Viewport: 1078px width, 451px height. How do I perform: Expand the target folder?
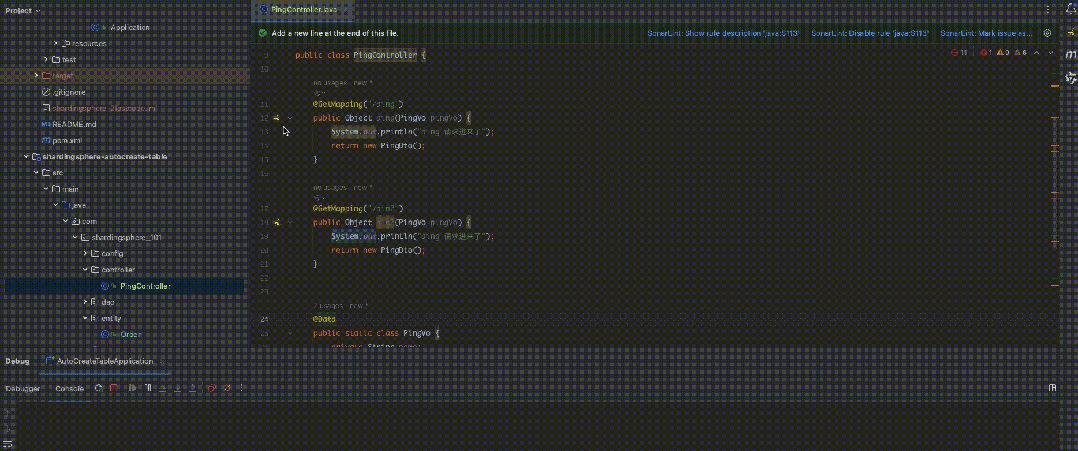coord(37,75)
